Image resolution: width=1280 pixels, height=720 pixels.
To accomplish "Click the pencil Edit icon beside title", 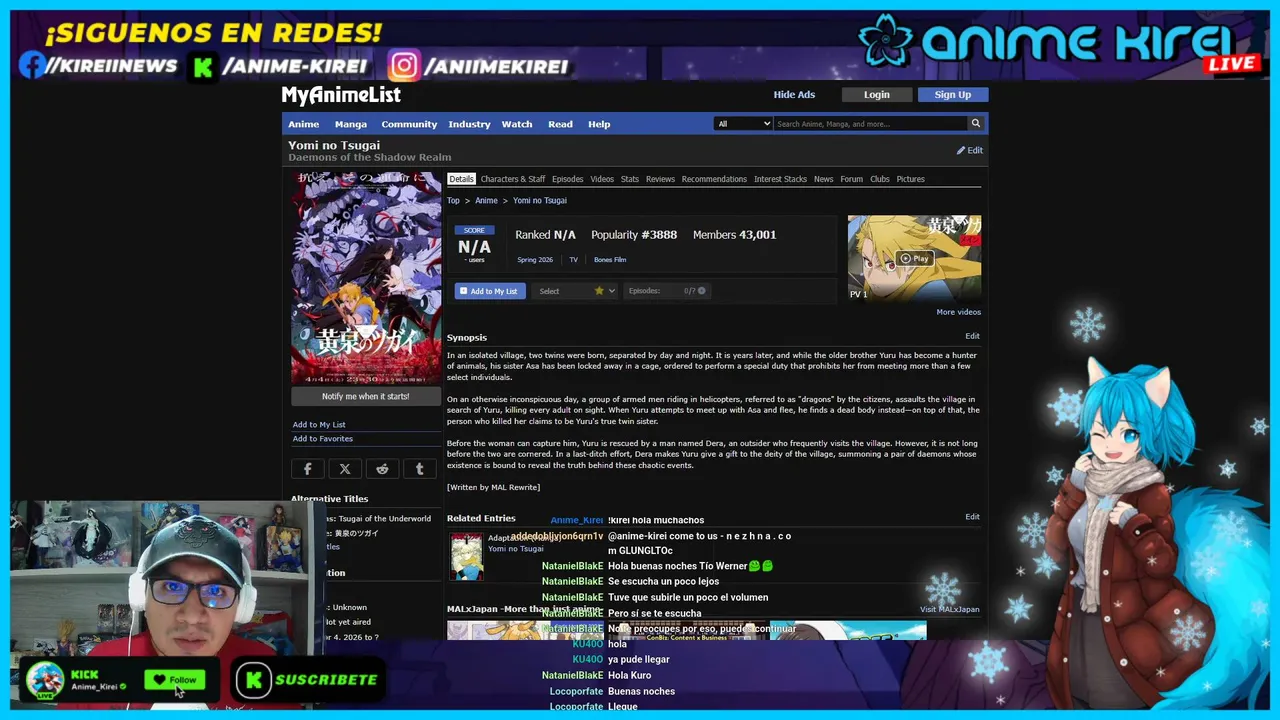I will tap(969, 150).
